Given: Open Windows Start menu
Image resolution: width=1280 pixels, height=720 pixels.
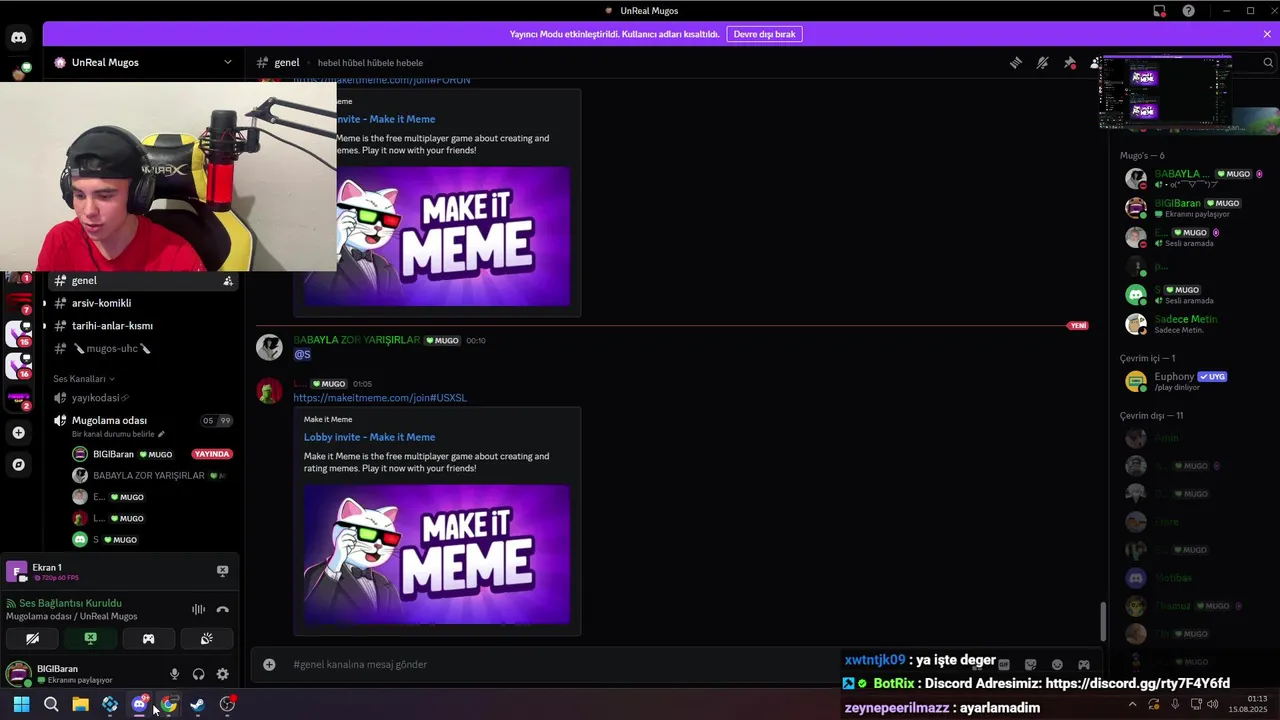Looking at the screenshot, I should point(21,704).
